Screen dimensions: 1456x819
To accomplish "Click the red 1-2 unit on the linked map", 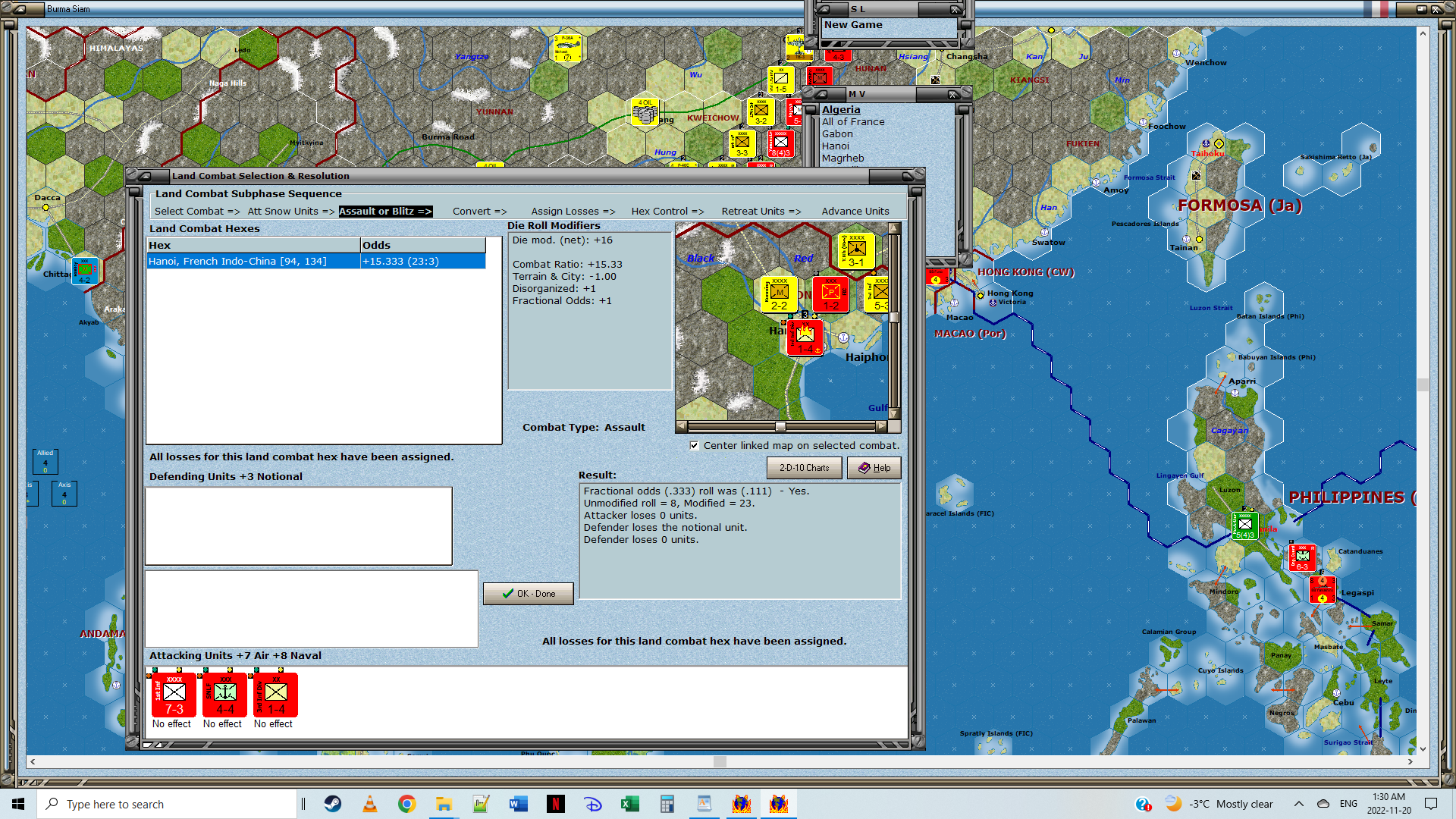I will point(830,294).
